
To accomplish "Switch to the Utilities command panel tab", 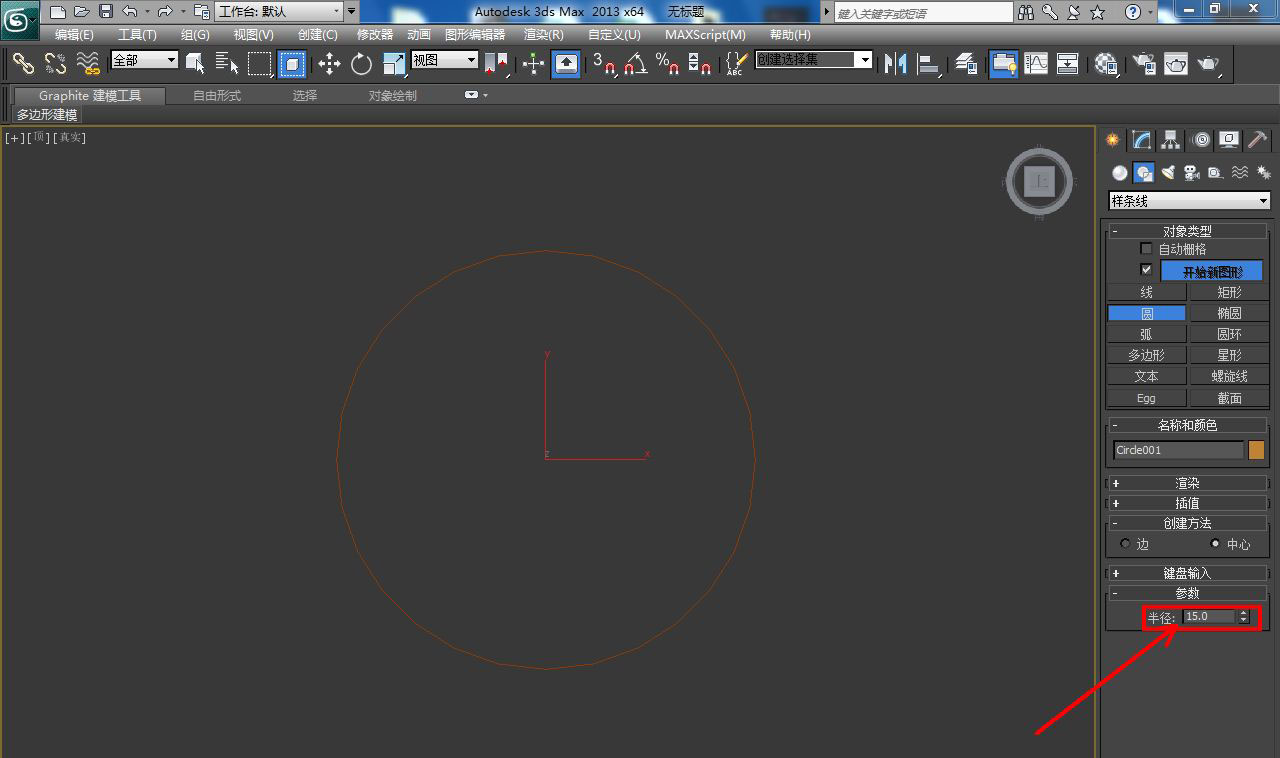I will (x=1258, y=140).
